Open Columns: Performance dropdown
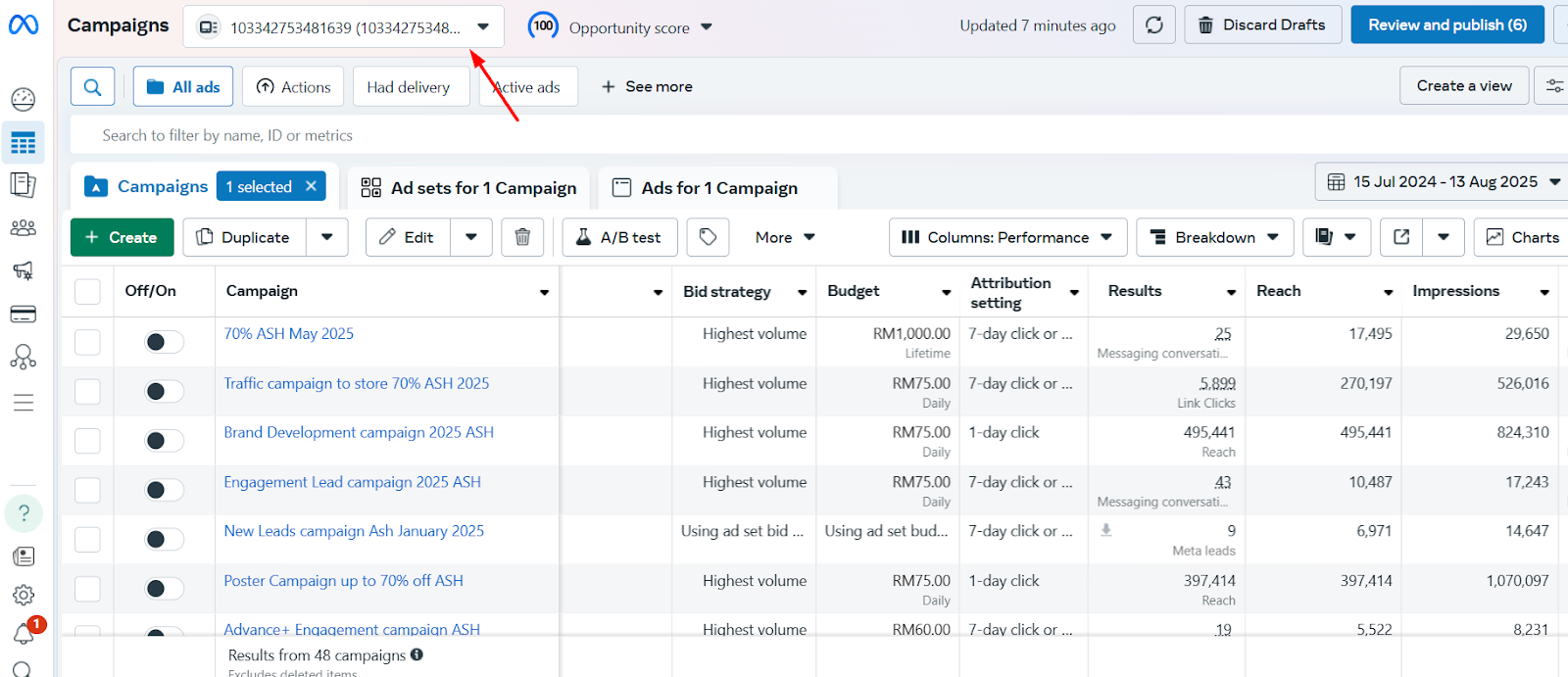Screen dimensions: 1568x677 pos(1007,237)
